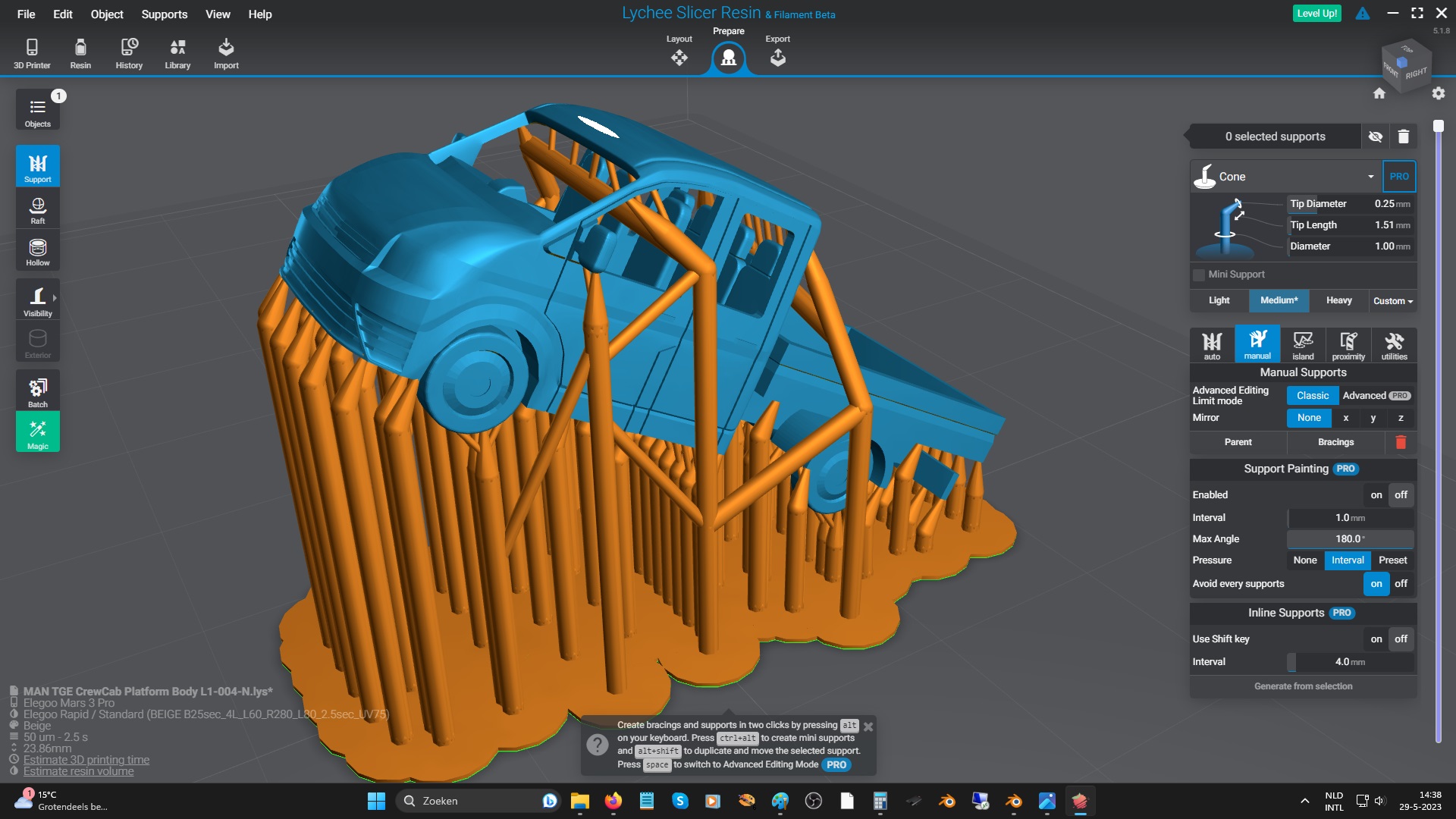Image resolution: width=1456 pixels, height=819 pixels.
Task: Click the Magic wand button
Action: 37,433
